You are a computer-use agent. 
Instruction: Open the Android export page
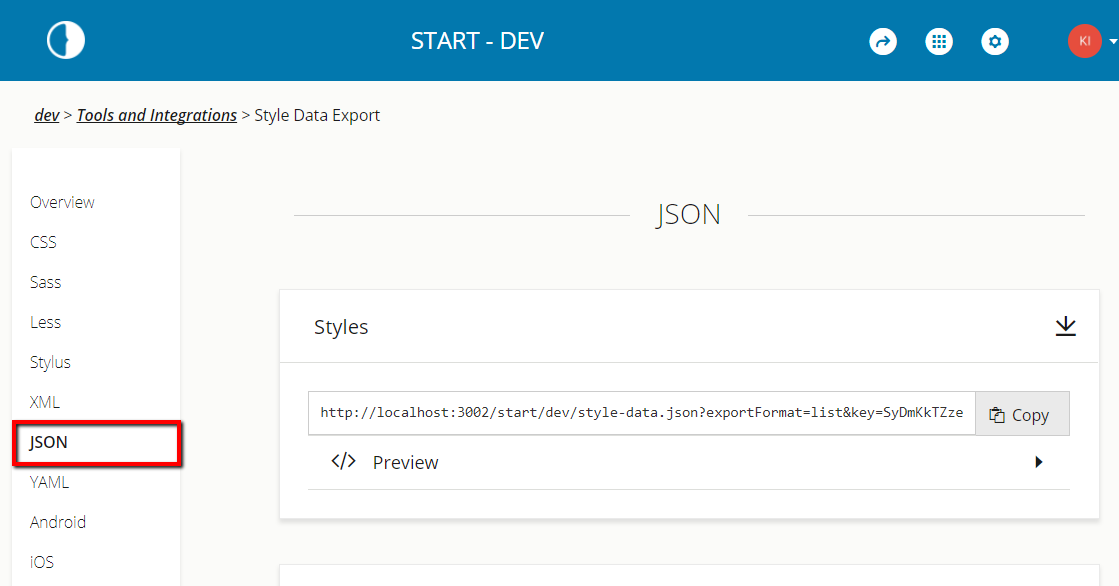(58, 522)
